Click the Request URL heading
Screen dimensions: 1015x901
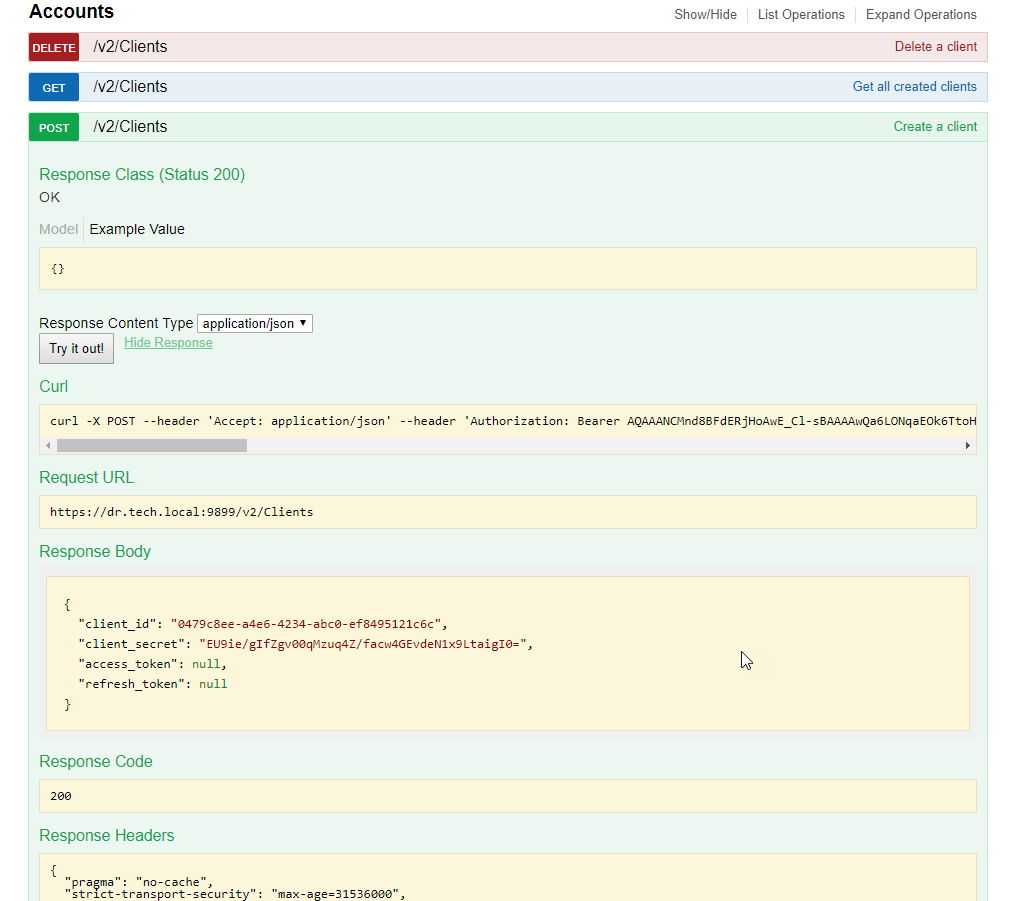[x=86, y=478]
